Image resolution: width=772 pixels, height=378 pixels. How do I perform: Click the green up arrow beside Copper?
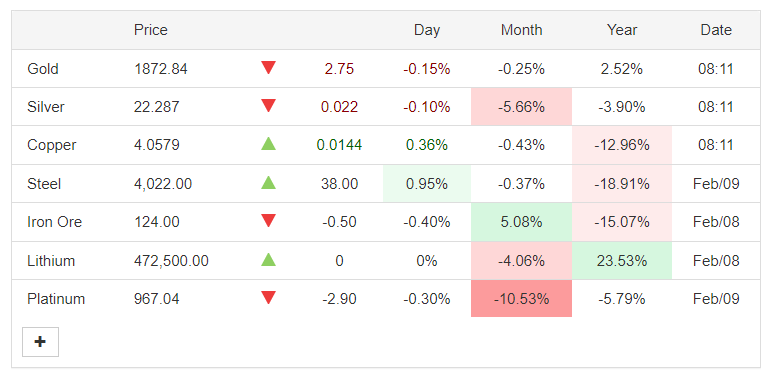click(x=268, y=144)
